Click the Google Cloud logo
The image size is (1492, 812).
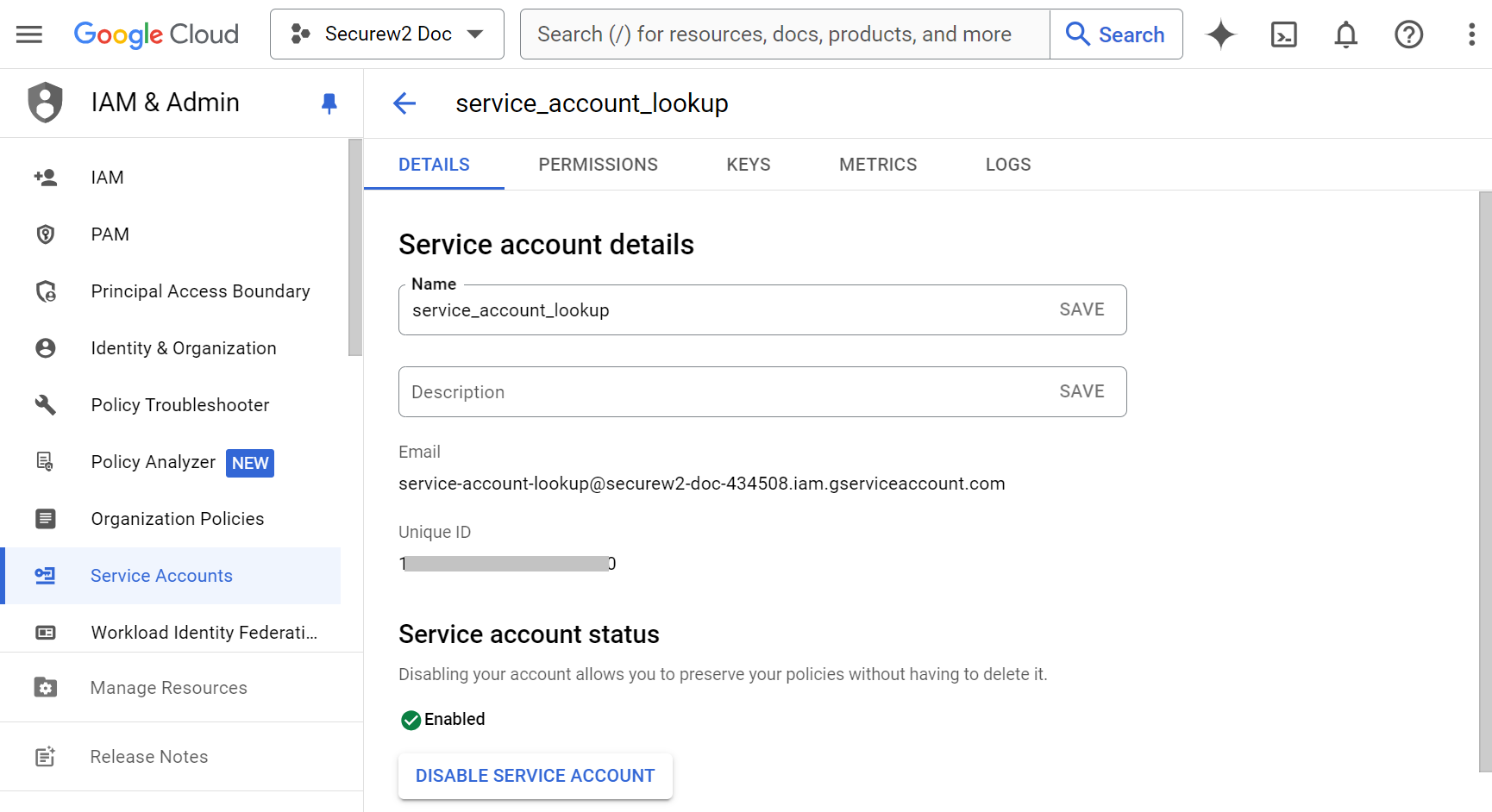click(x=156, y=34)
